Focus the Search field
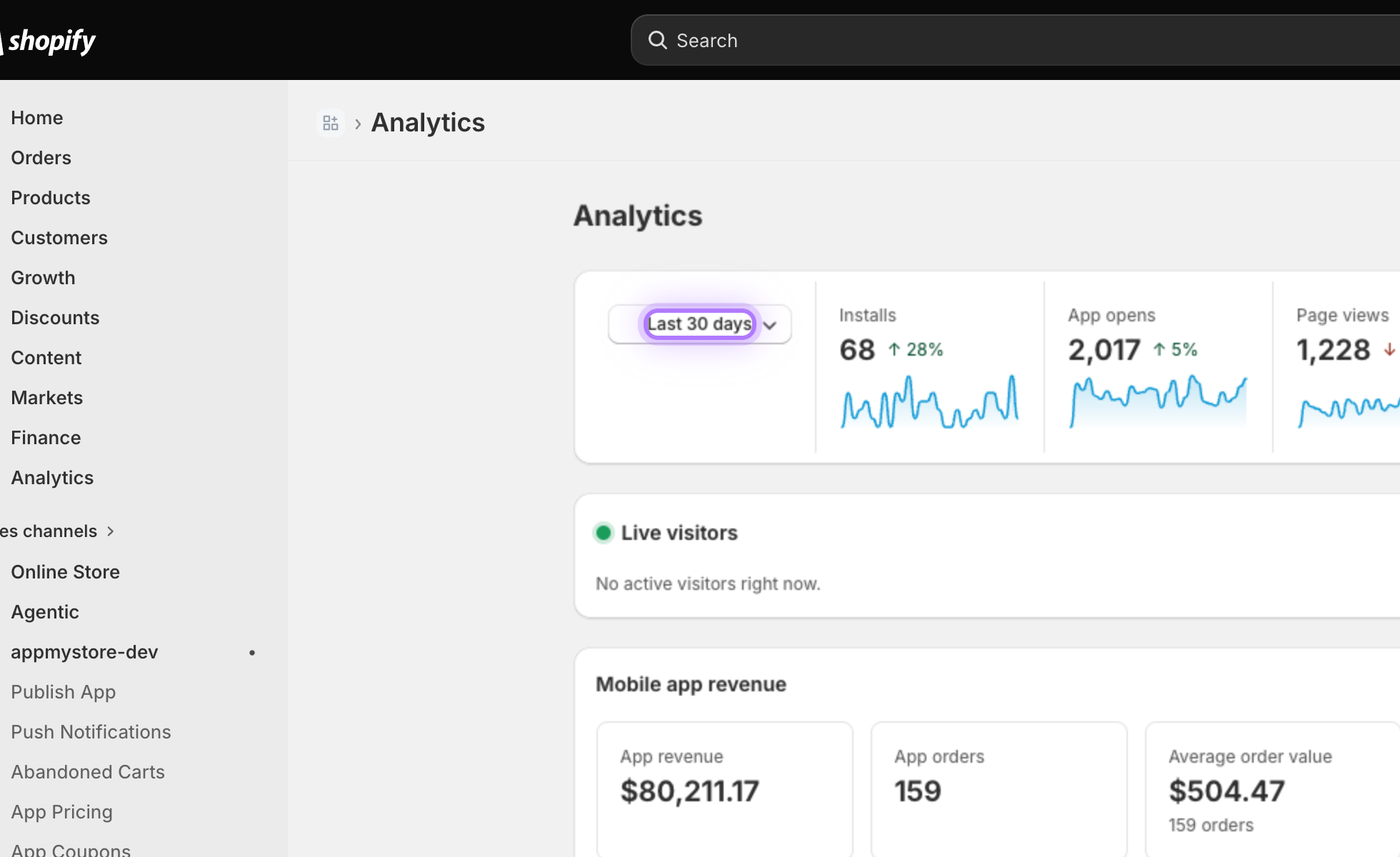The height and width of the screenshot is (857, 1400). pyautogui.click(x=1015, y=40)
